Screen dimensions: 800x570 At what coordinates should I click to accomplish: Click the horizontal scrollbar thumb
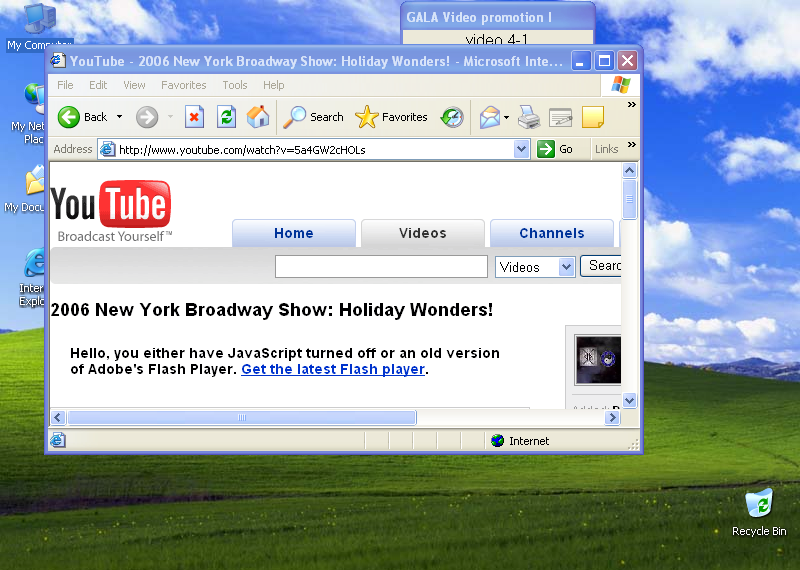pos(242,417)
